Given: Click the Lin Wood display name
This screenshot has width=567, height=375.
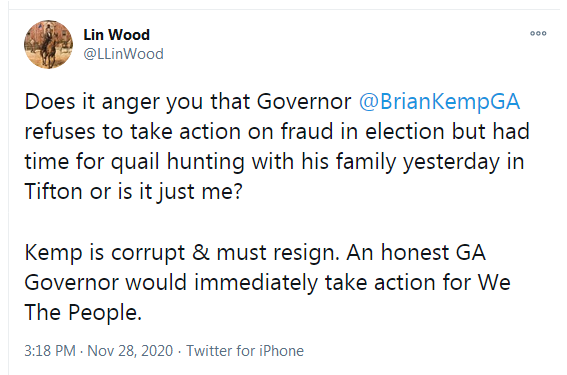Looking at the screenshot, I should click(x=116, y=35).
